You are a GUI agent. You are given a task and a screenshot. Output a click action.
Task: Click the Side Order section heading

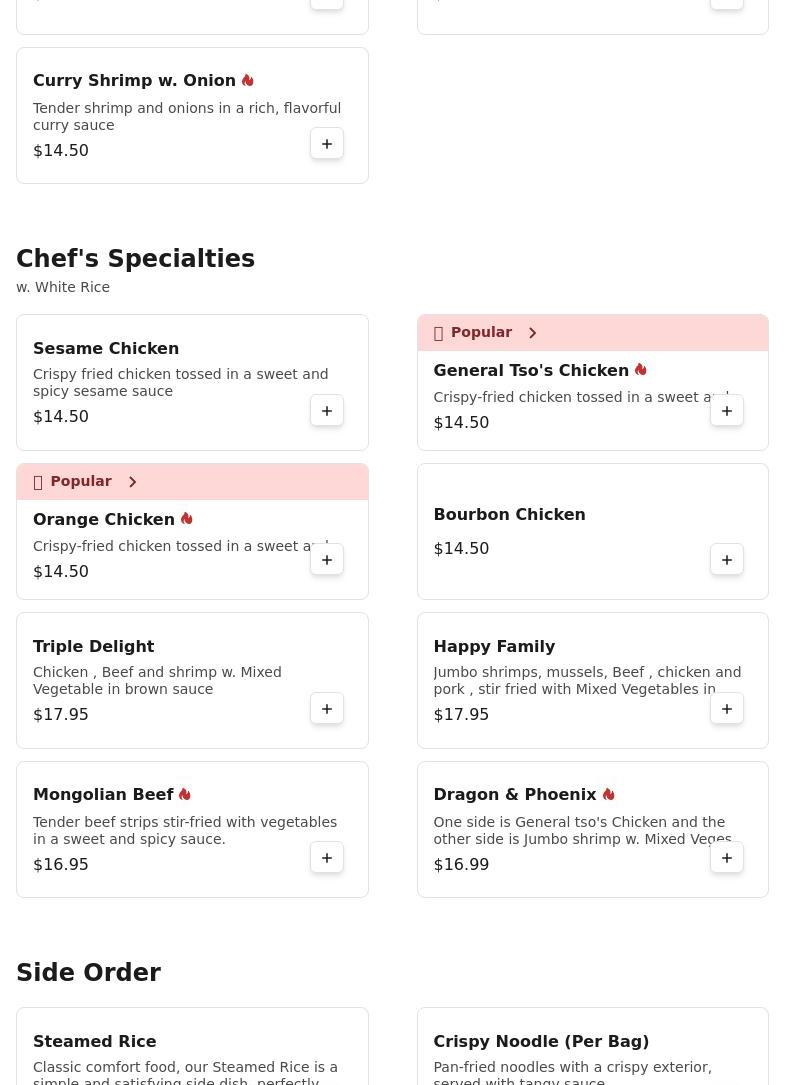pyautogui.click(x=88, y=973)
